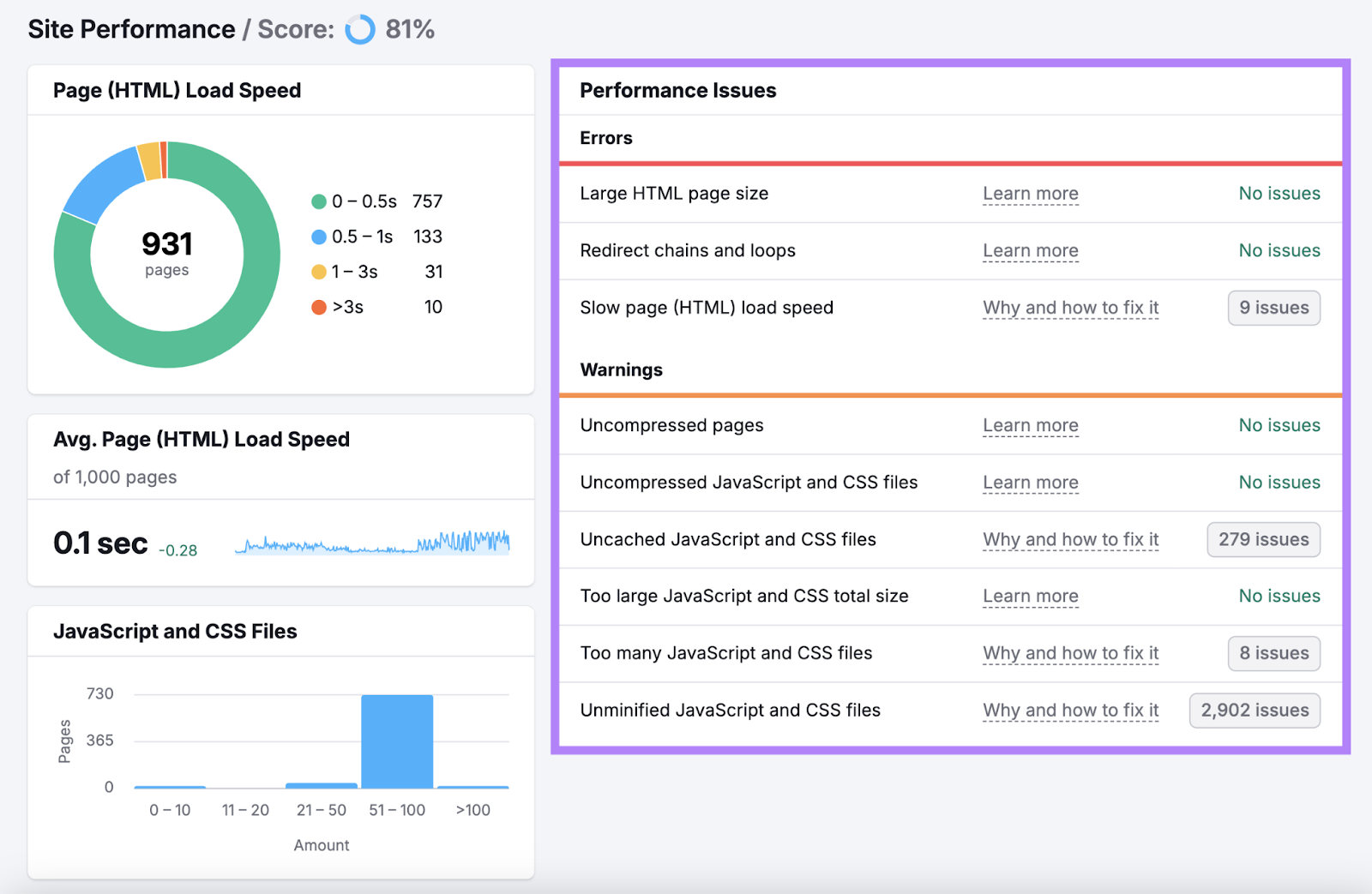Click Why and how to fix slow page load
The image size is (1372, 894).
click(1069, 308)
